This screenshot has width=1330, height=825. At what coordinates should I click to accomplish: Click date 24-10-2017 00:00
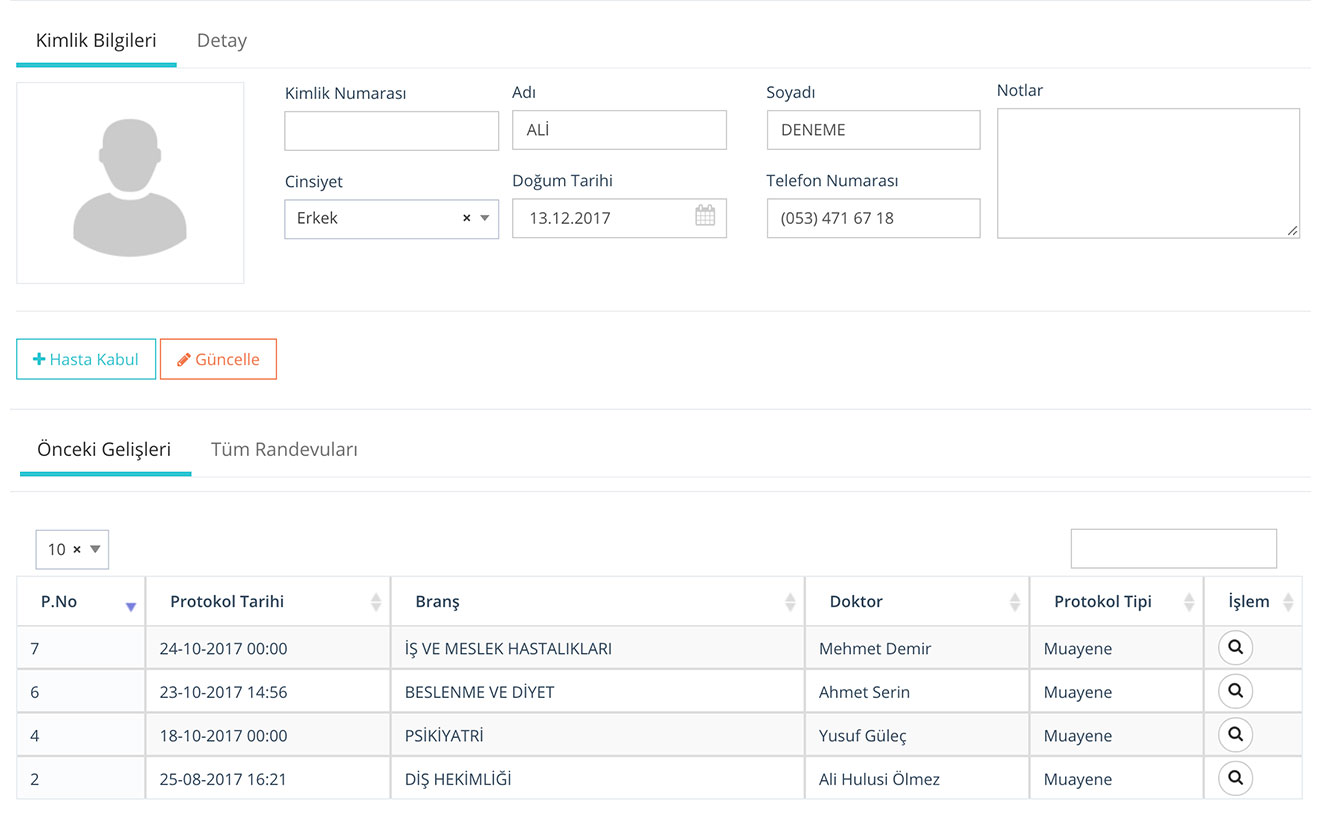(223, 649)
